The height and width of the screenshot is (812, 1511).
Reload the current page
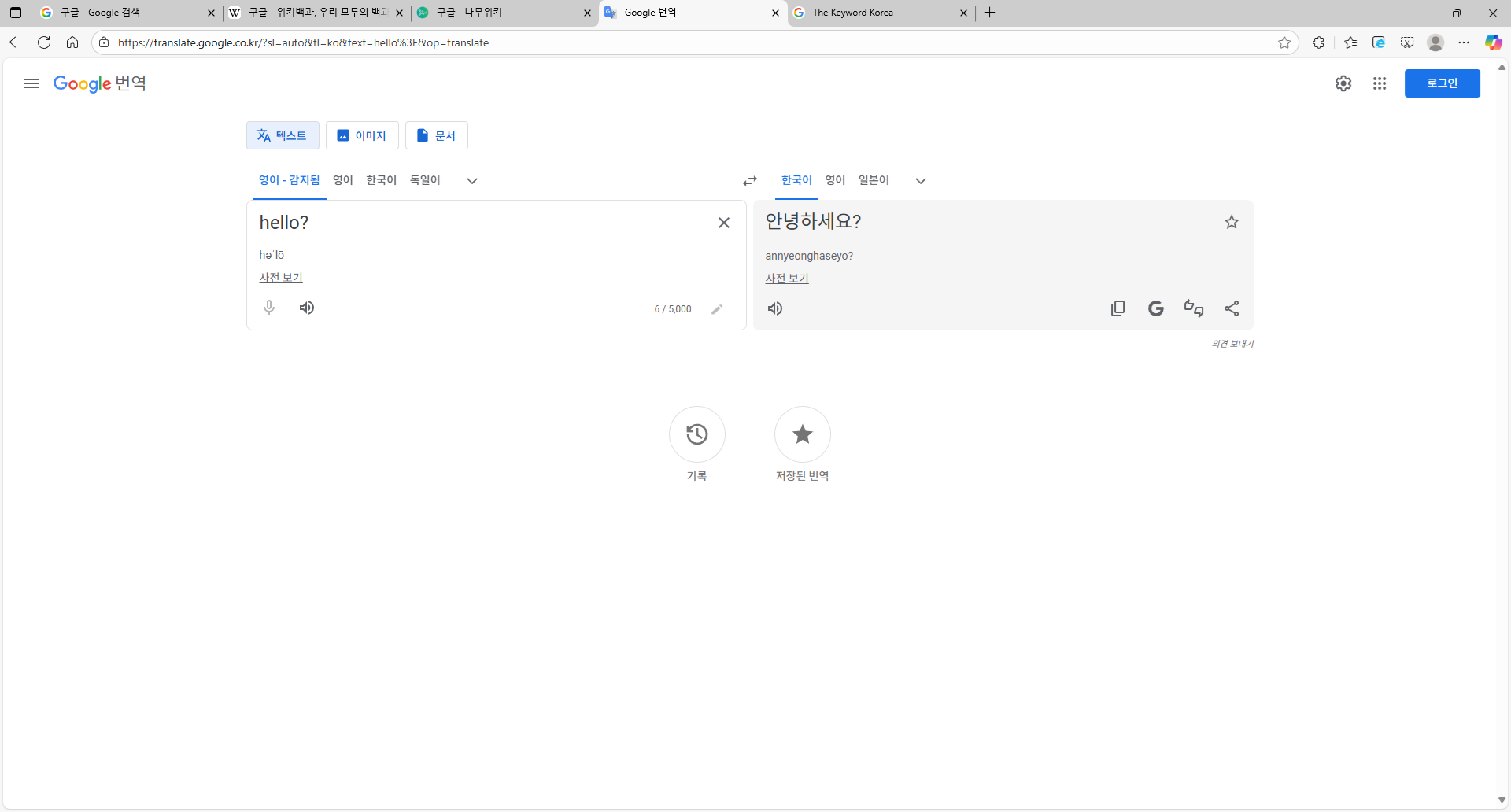[44, 42]
